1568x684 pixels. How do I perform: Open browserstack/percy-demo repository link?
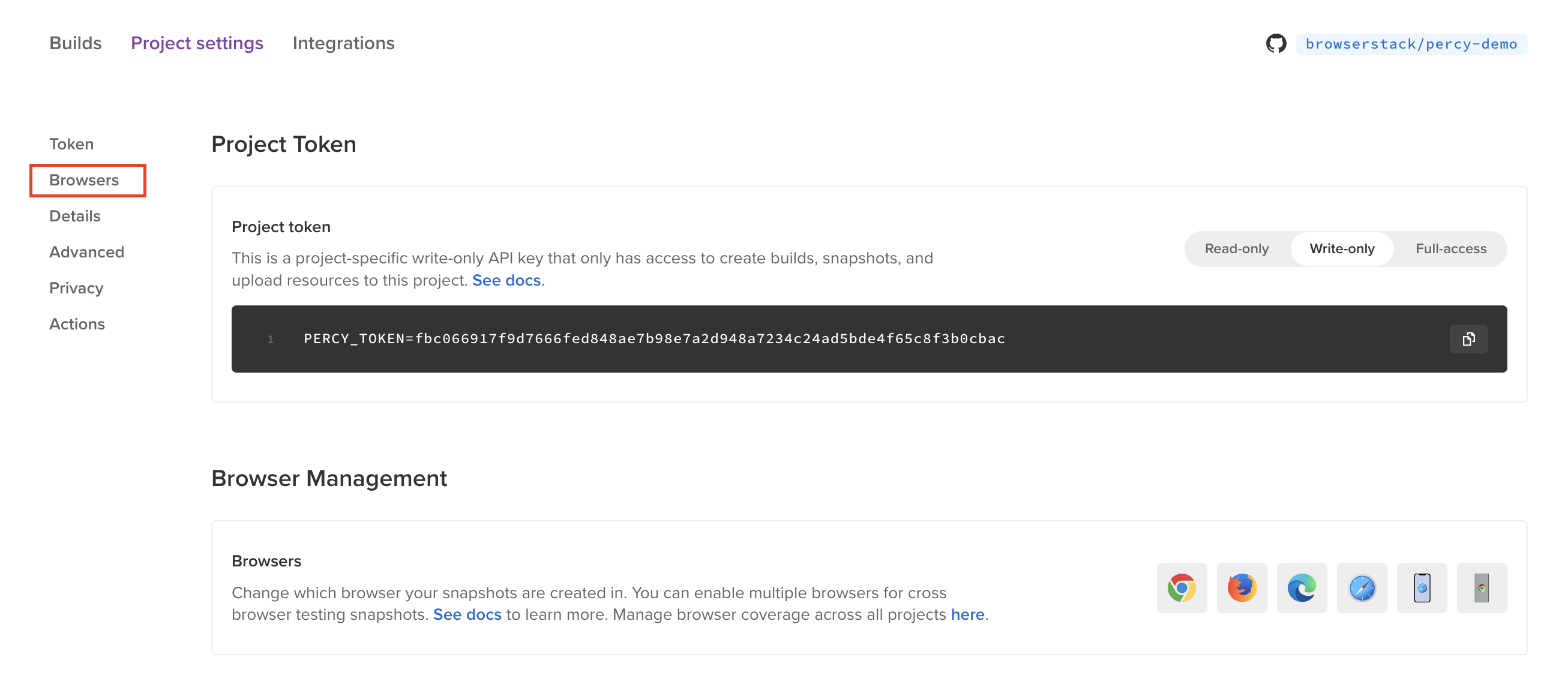coord(1411,44)
